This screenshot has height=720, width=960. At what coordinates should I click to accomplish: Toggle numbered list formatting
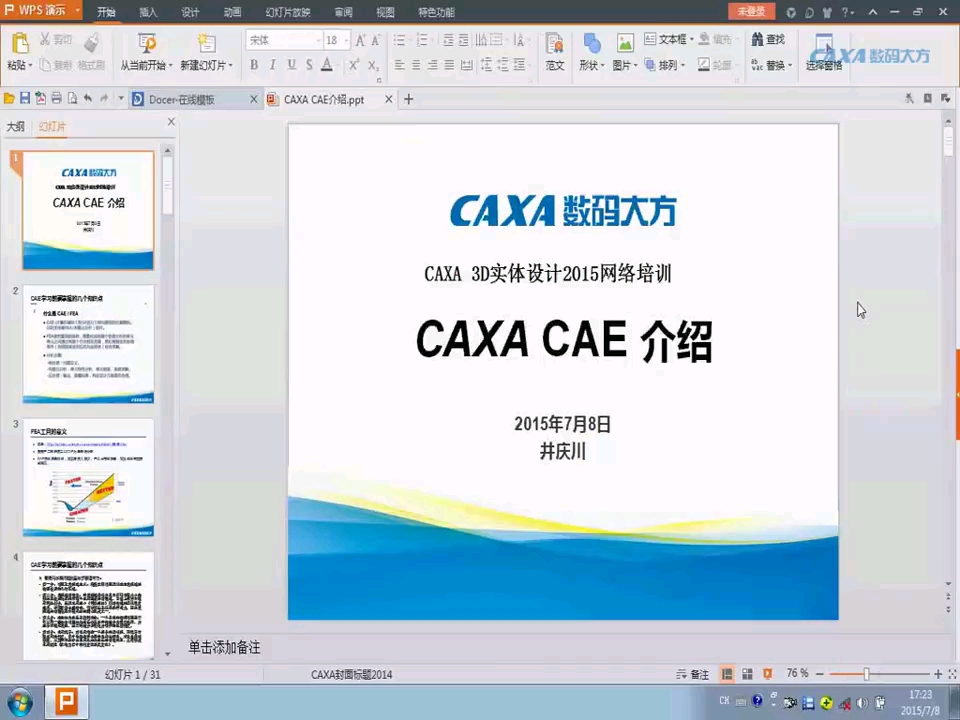422,40
